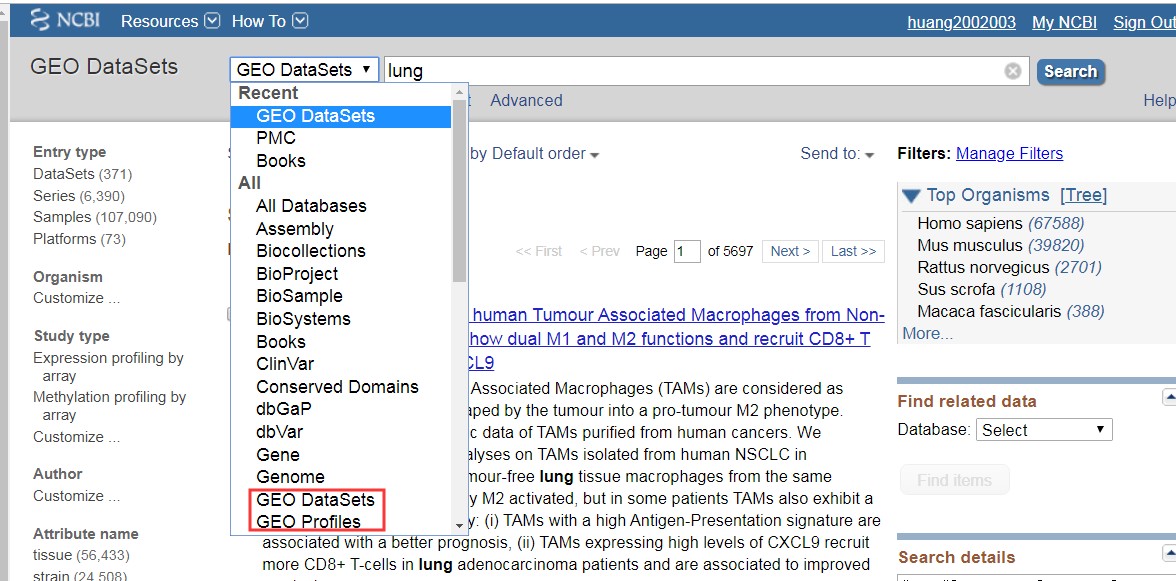Filter by Expression profiling by array
Screen dimensions: 1176x581
[x=108, y=367]
